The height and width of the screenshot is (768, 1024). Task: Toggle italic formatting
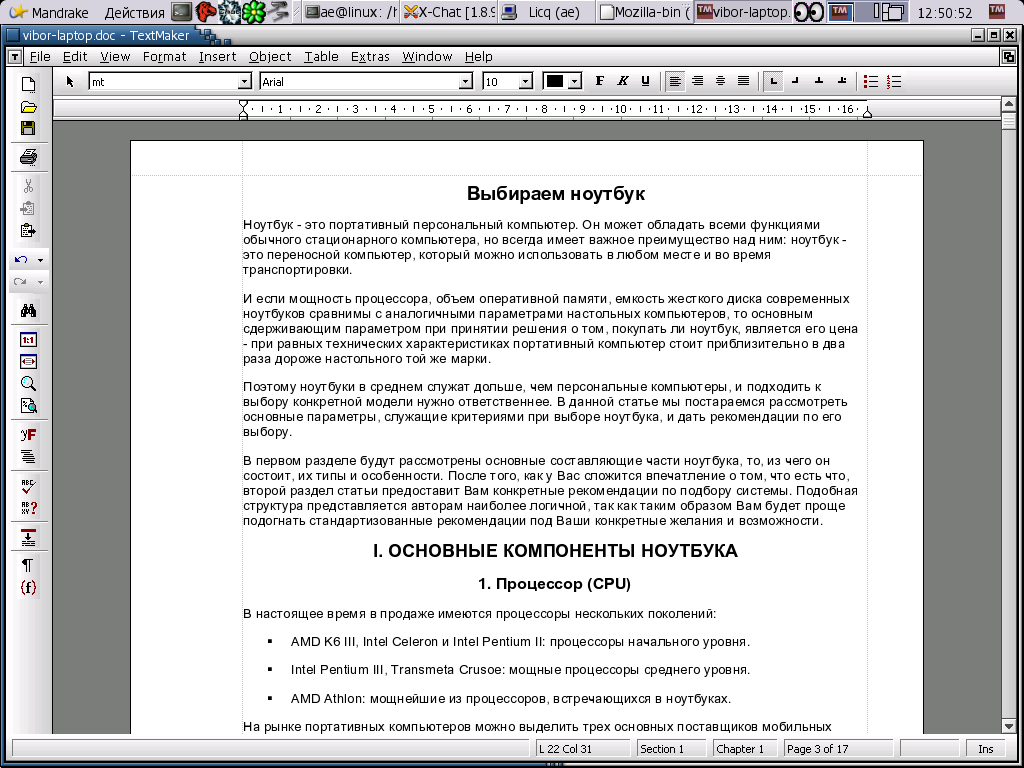click(x=622, y=81)
